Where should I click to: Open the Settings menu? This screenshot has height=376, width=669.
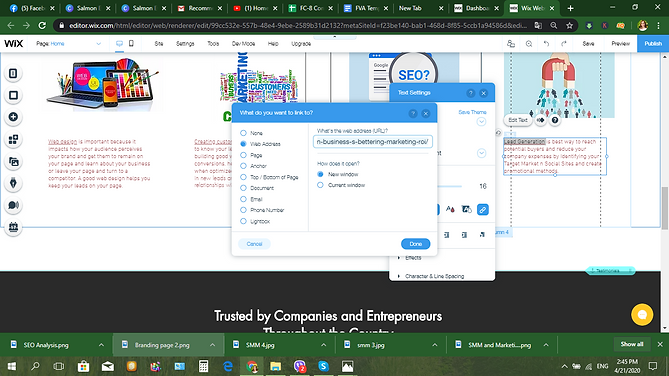(185, 44)
